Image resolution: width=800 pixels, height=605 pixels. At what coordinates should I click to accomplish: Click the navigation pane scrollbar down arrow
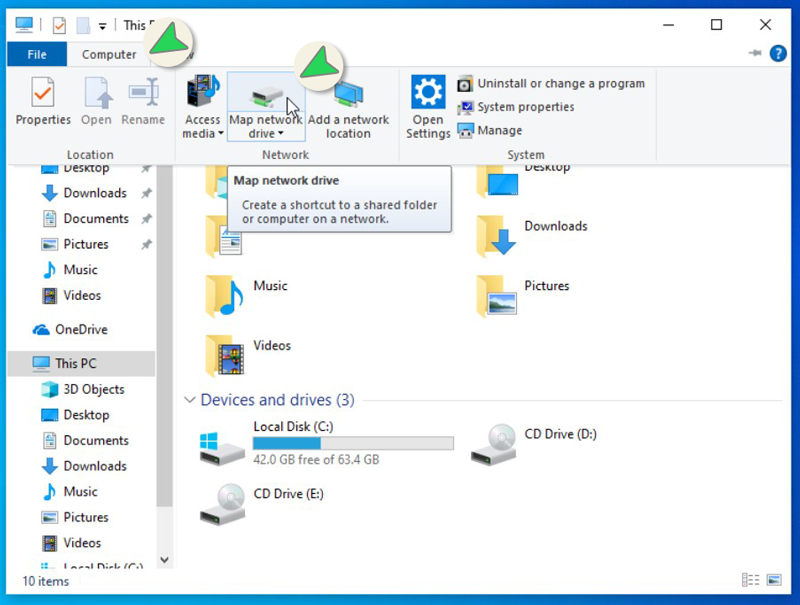coord(165,561)
